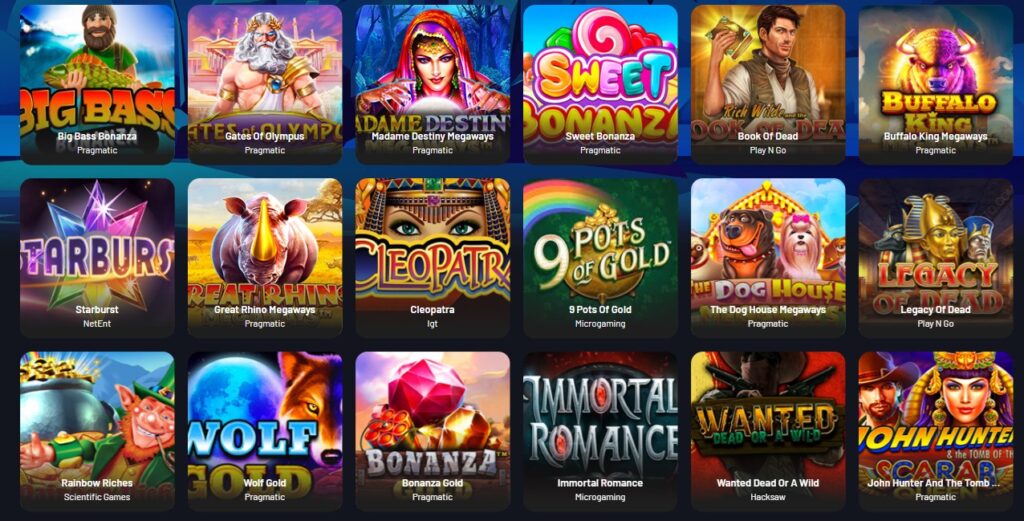Open the Legacy Of Dead slot
The height and width of the screenshot is (521, 1024).
(936, 258)
